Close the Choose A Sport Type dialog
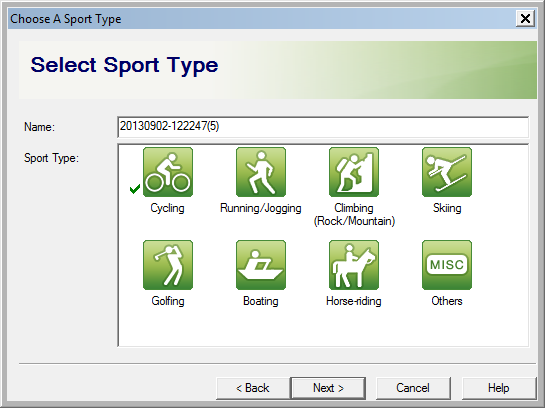The image size is (545, 408). [525, 18]
